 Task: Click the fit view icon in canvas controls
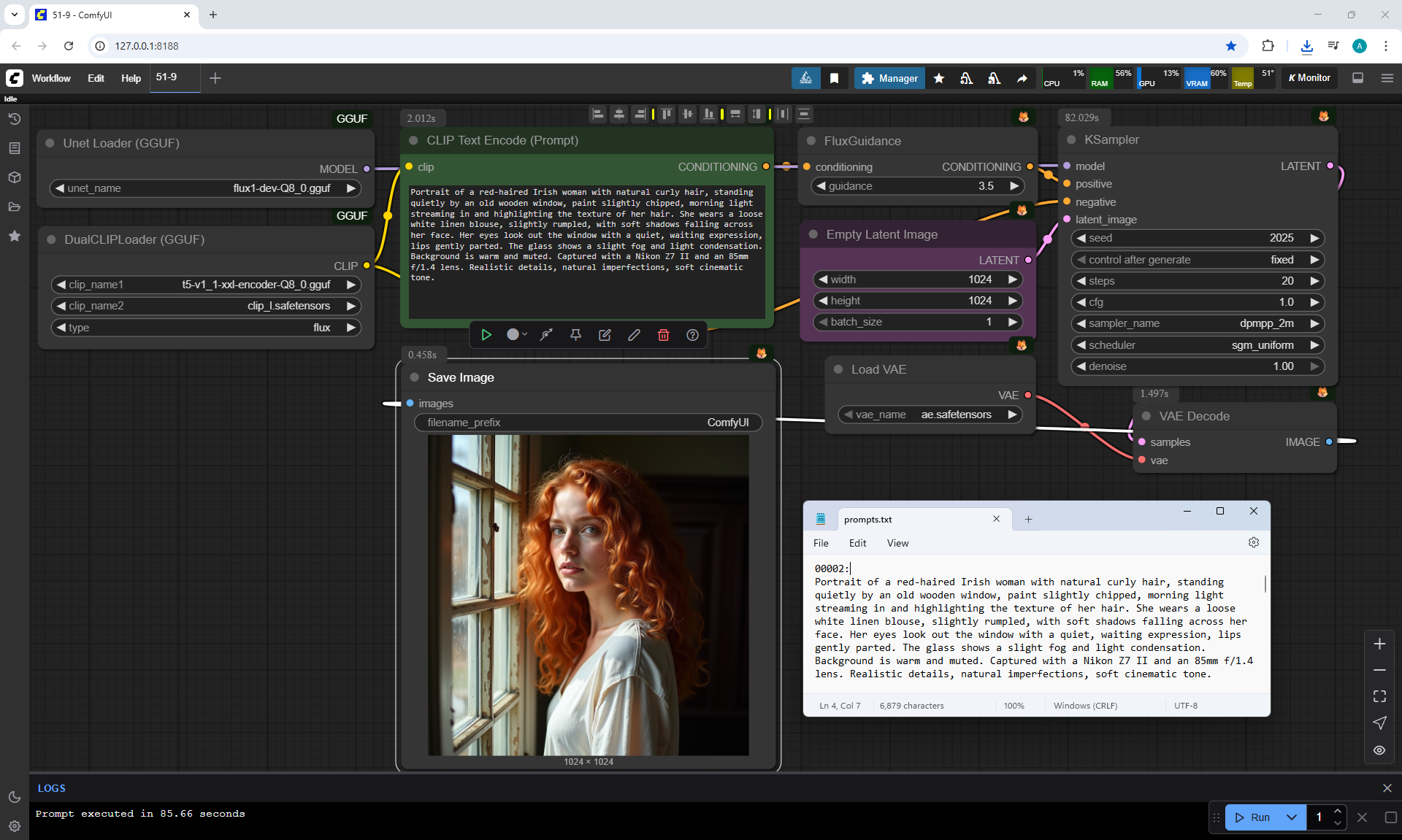tap(1379, 696)
